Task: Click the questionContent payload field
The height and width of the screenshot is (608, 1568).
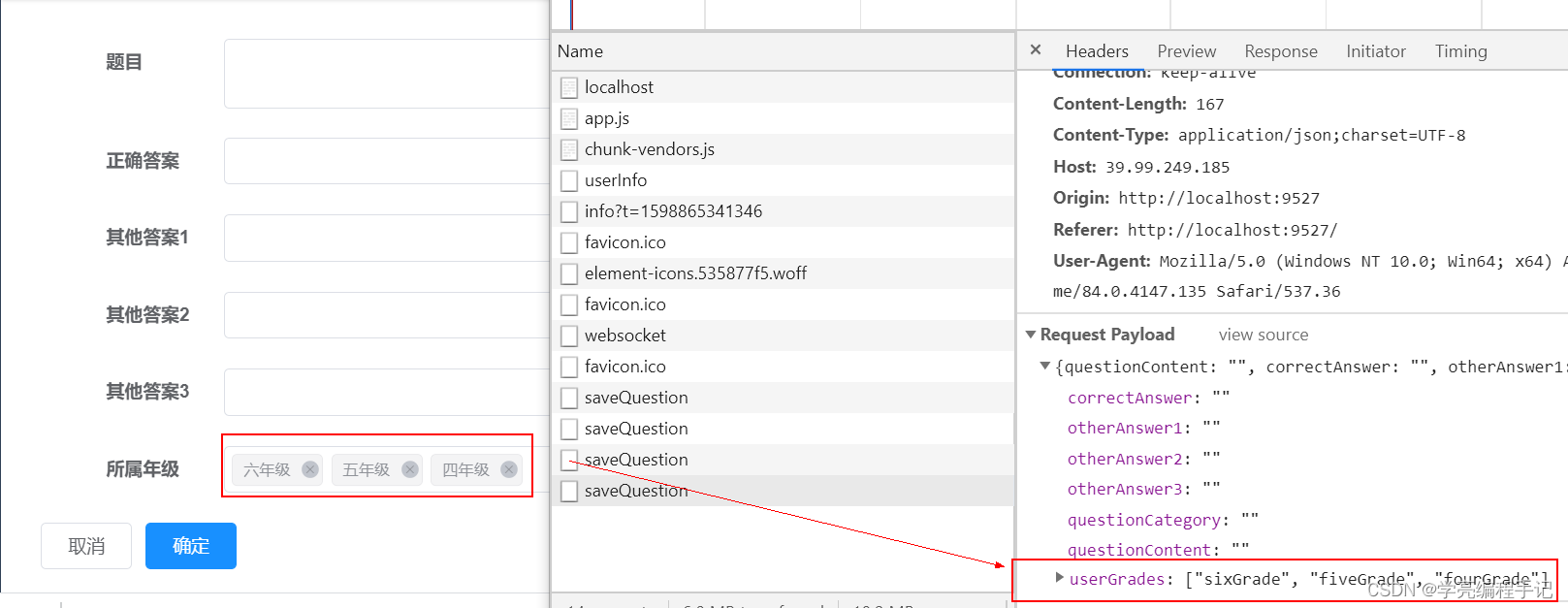Action: coord(1158,550)
